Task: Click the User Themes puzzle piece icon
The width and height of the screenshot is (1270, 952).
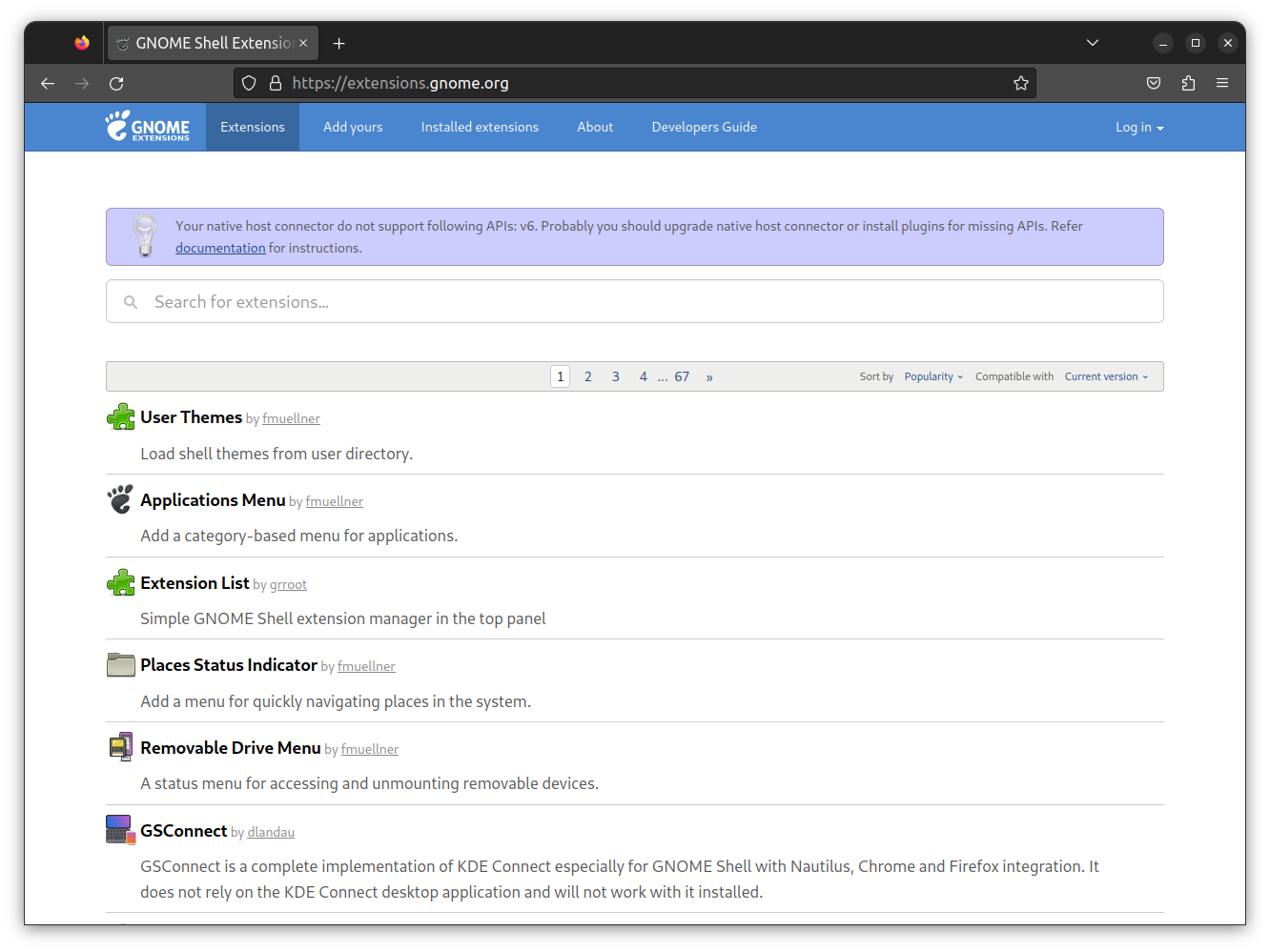Action: (x=121, y=417)
